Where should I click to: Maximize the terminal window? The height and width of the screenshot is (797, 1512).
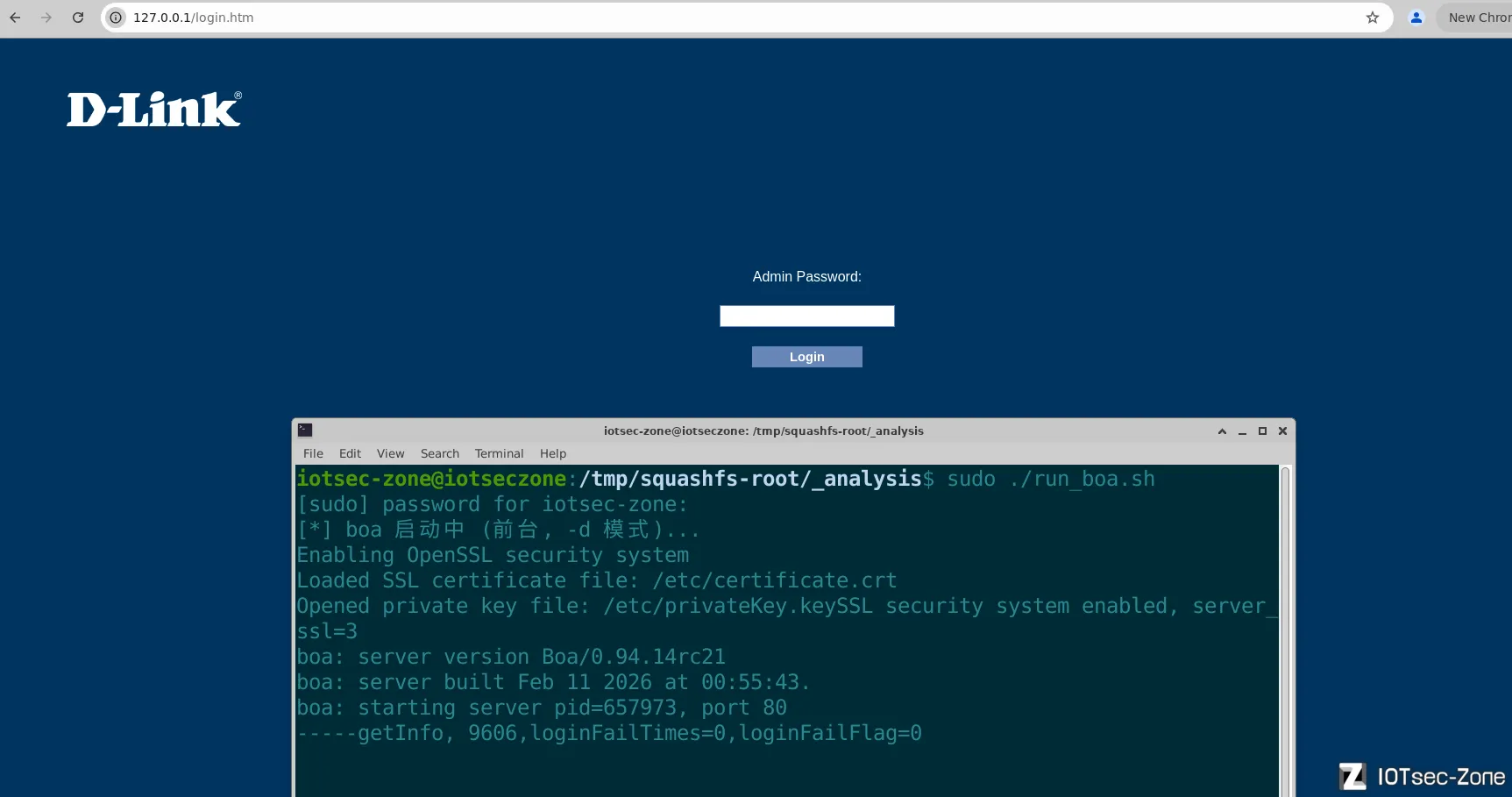point(1262,431)
